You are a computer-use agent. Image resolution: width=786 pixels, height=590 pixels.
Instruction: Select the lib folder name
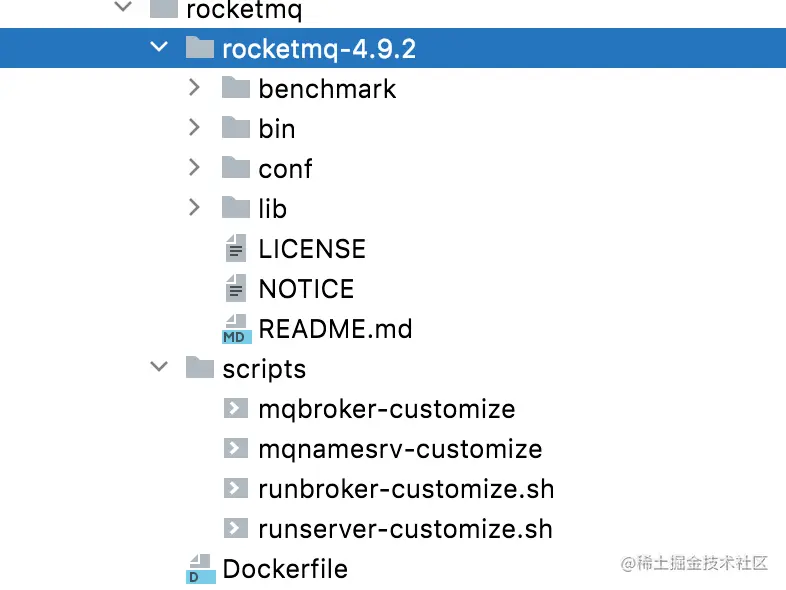pos(273,209)
